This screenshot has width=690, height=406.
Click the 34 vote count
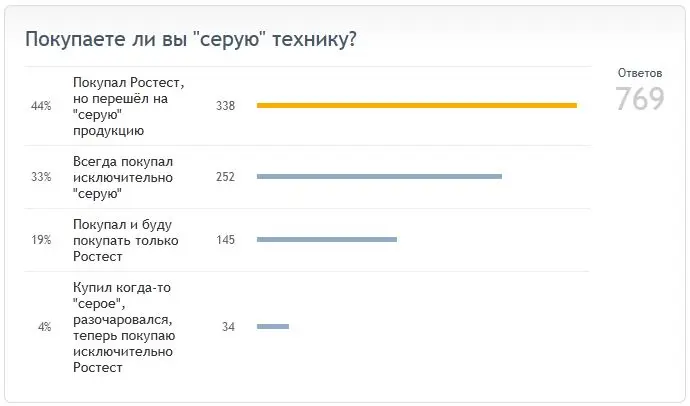tap(228, 327)
